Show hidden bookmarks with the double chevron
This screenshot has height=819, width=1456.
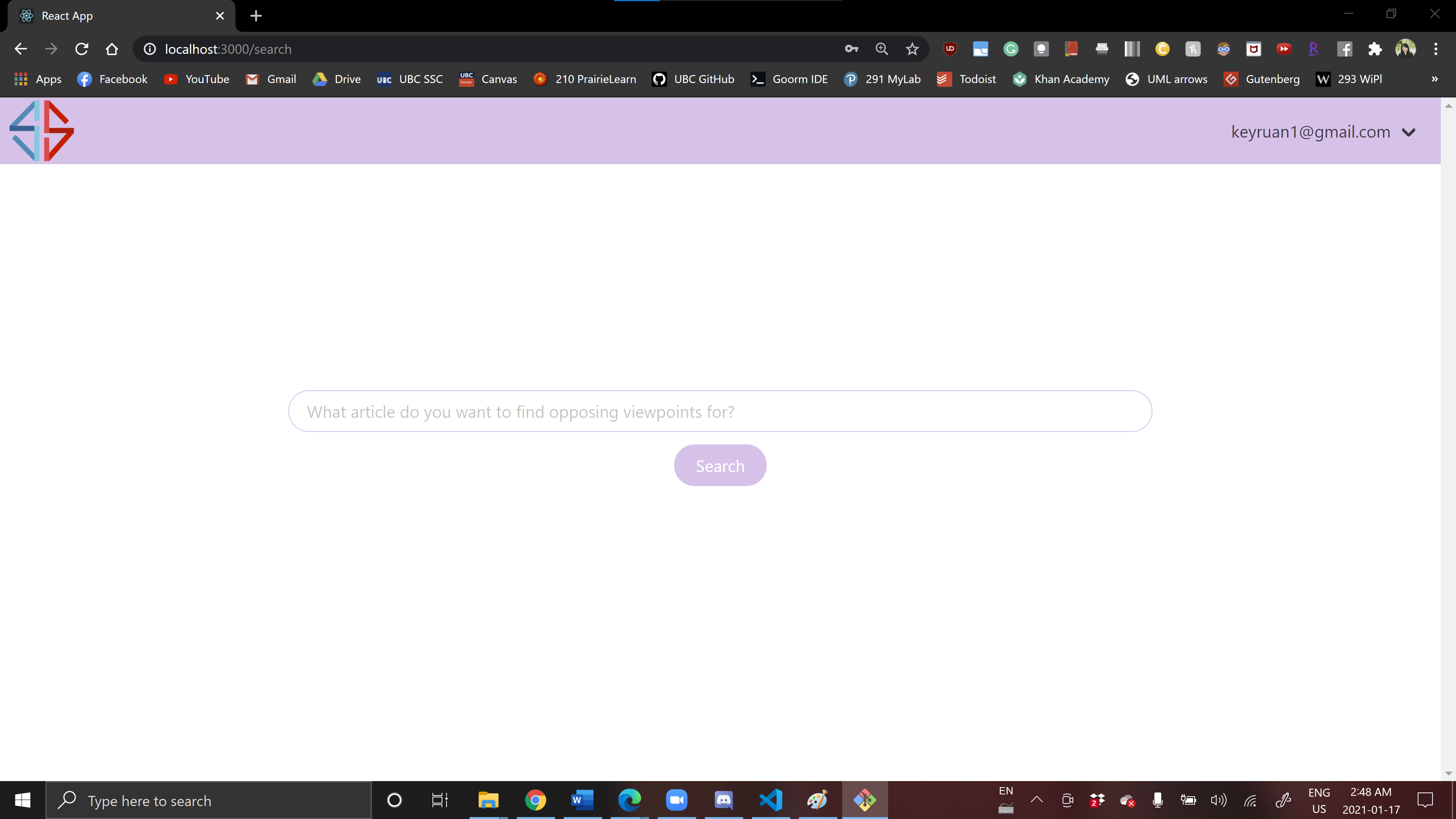pyautogui.click(x=1434, y=79)
